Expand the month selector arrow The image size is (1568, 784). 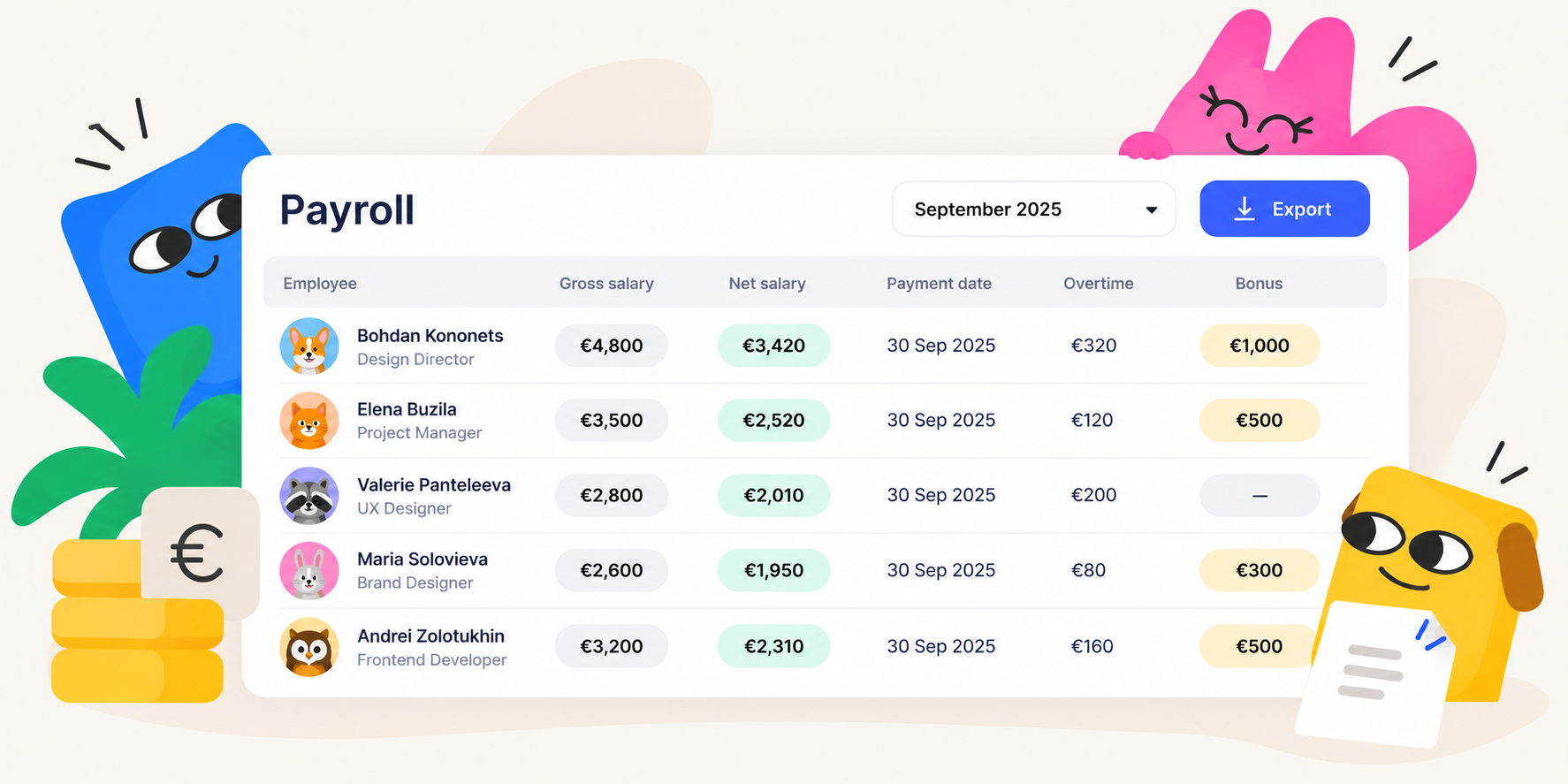point(1151,210)
